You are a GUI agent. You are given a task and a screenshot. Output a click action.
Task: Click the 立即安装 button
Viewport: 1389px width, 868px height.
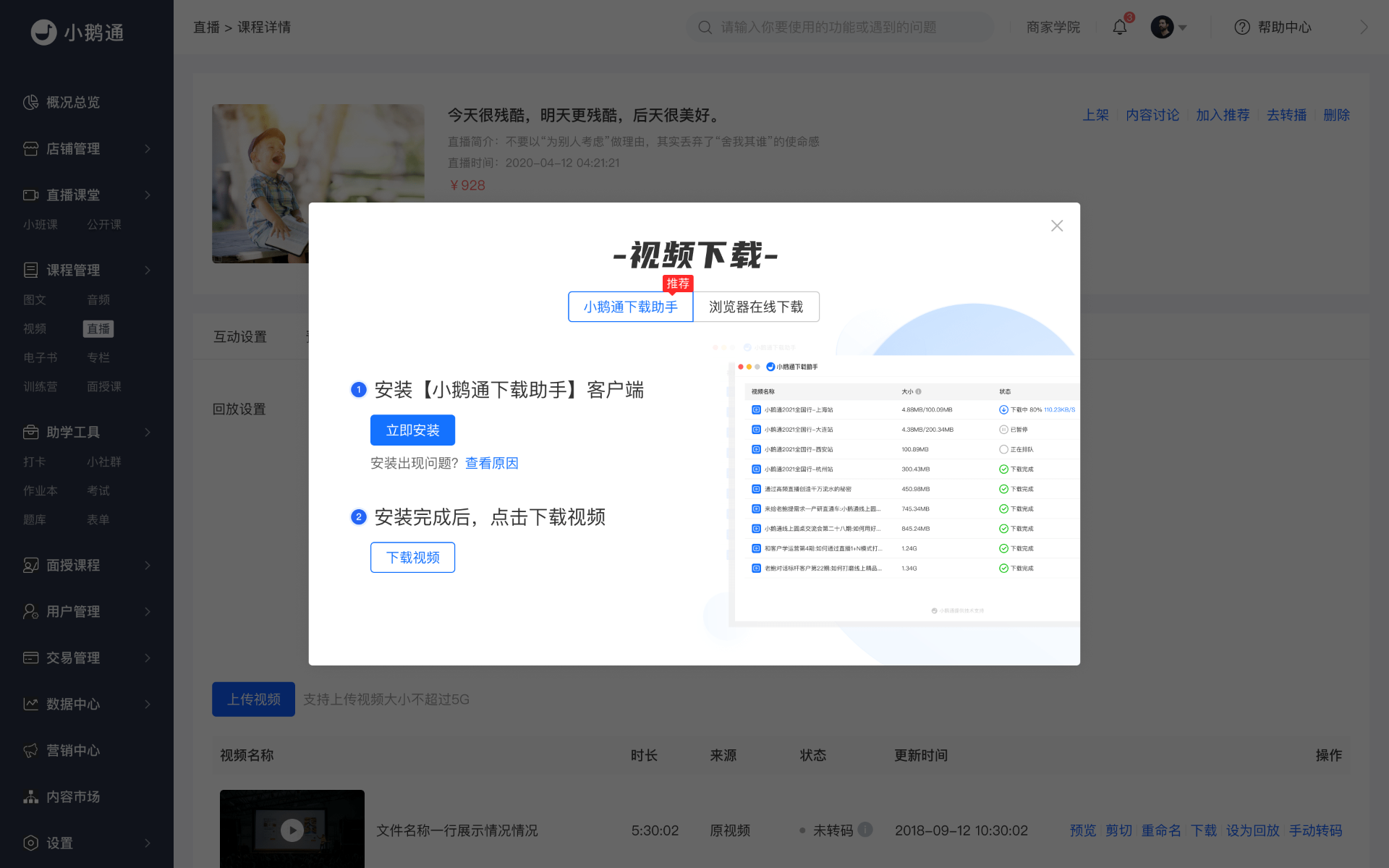pyautogui.click(x=412, y=430)
